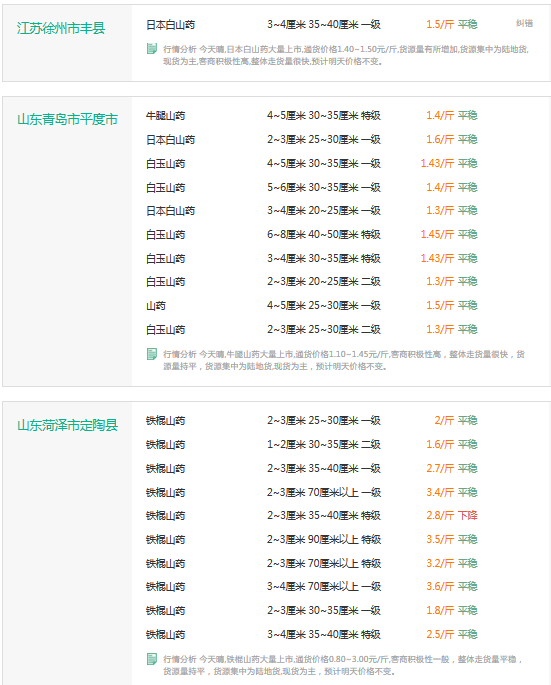
Task: Click the plain 山药 product name
Action: (156, 305)
